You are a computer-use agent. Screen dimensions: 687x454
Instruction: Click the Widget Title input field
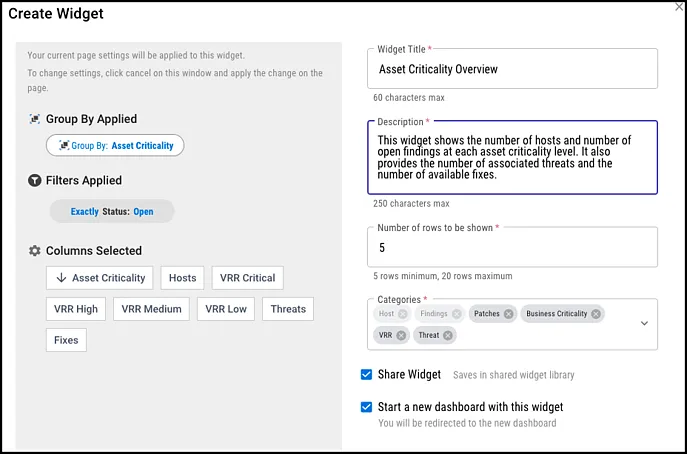tap(512, 69)
